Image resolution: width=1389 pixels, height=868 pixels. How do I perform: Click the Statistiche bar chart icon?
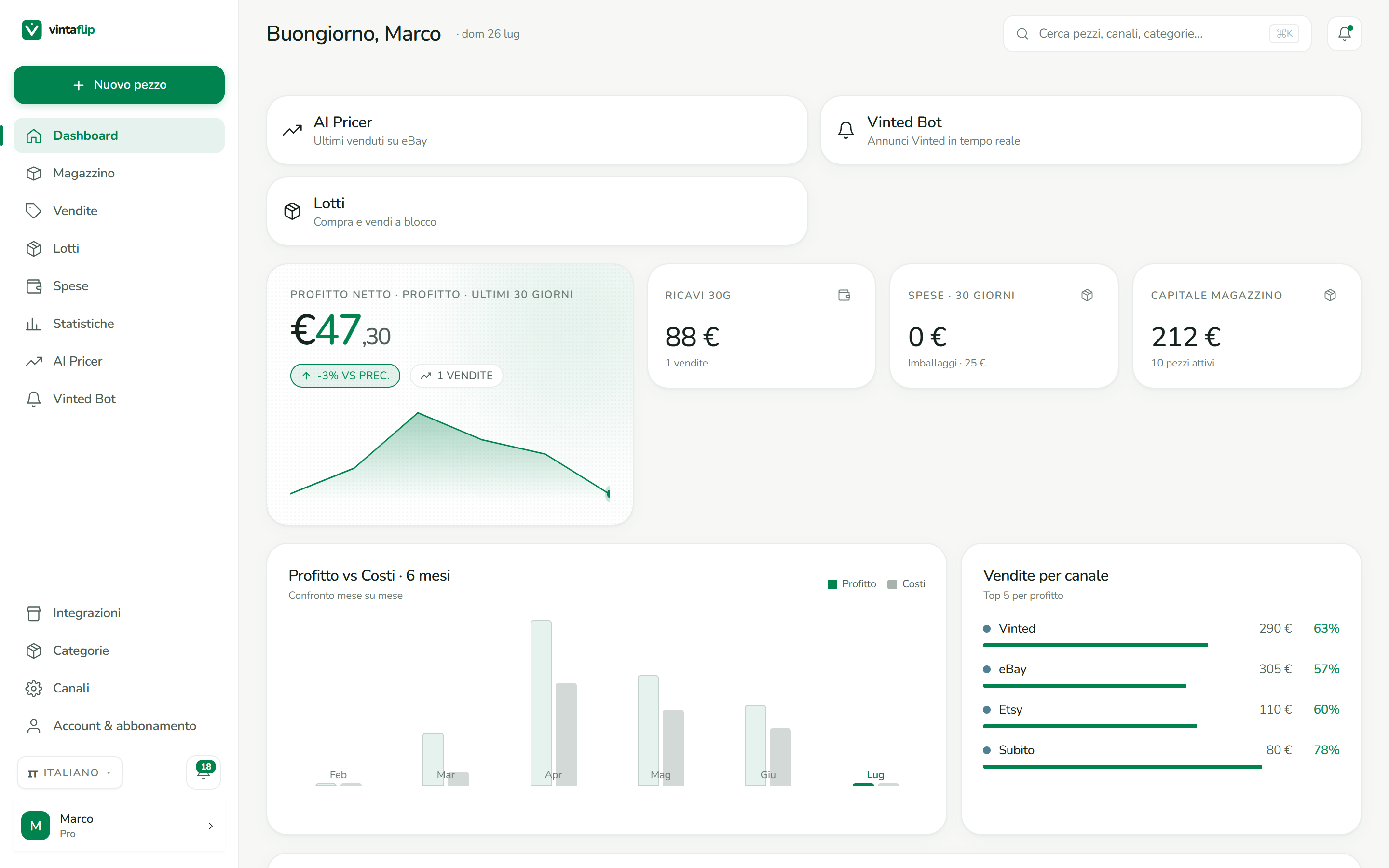tap(34, 324)
